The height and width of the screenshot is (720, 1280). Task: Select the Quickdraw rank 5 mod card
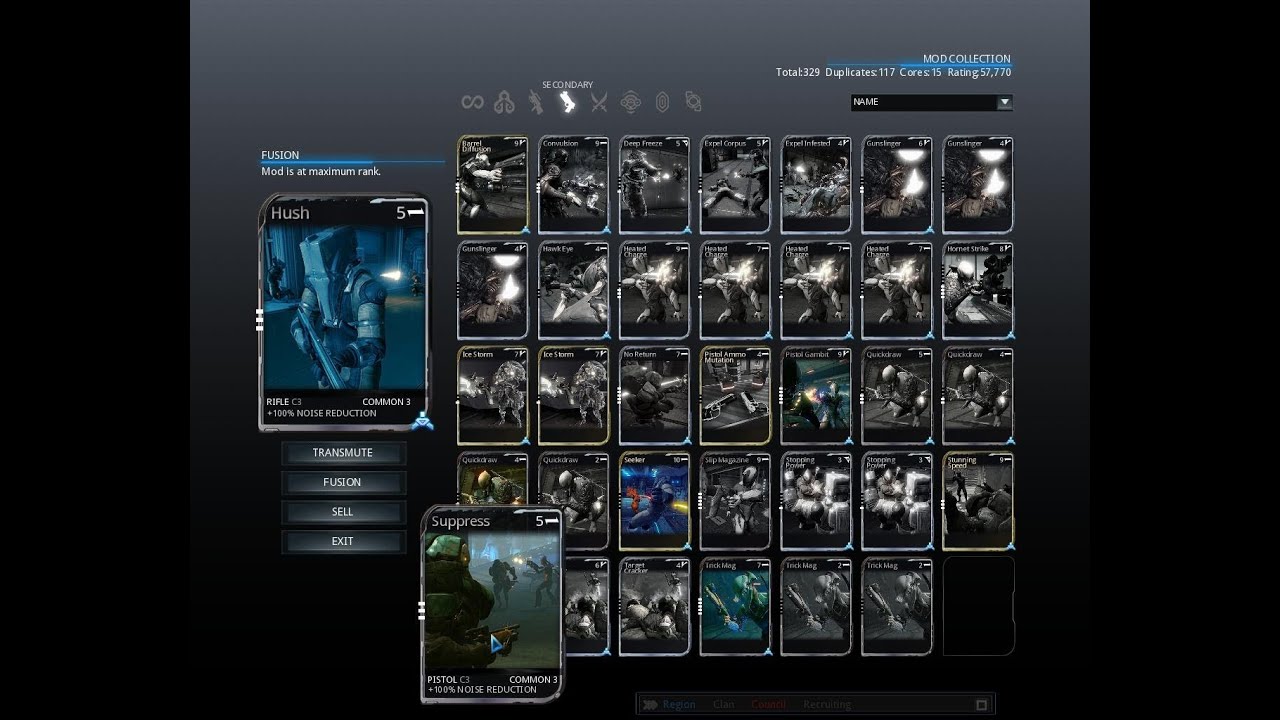(897, 396)
